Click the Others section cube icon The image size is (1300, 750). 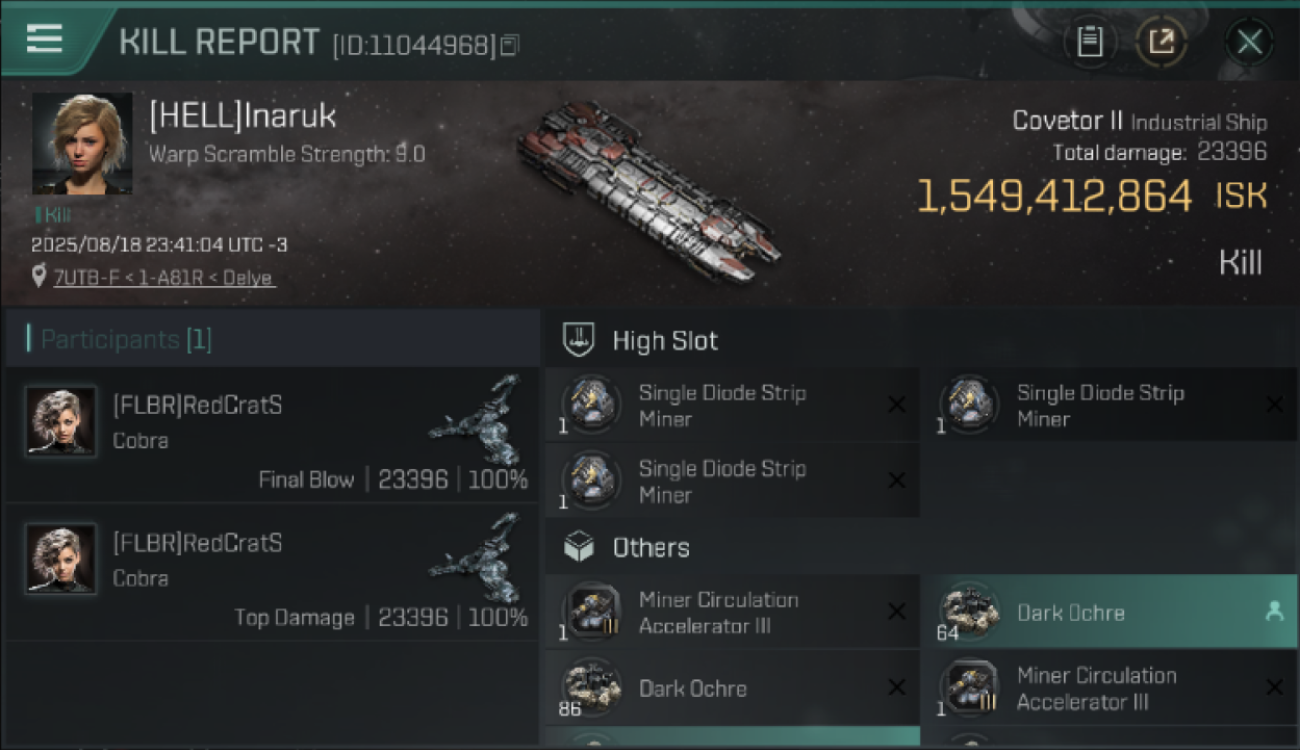[x=579, y=547]
